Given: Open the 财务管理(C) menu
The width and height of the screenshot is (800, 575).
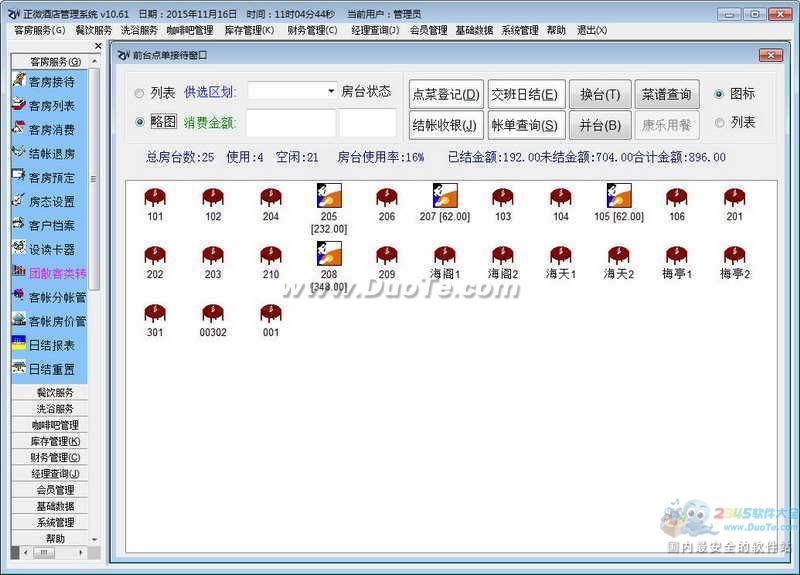Looking at the screenshot, I should pos(311,30).
